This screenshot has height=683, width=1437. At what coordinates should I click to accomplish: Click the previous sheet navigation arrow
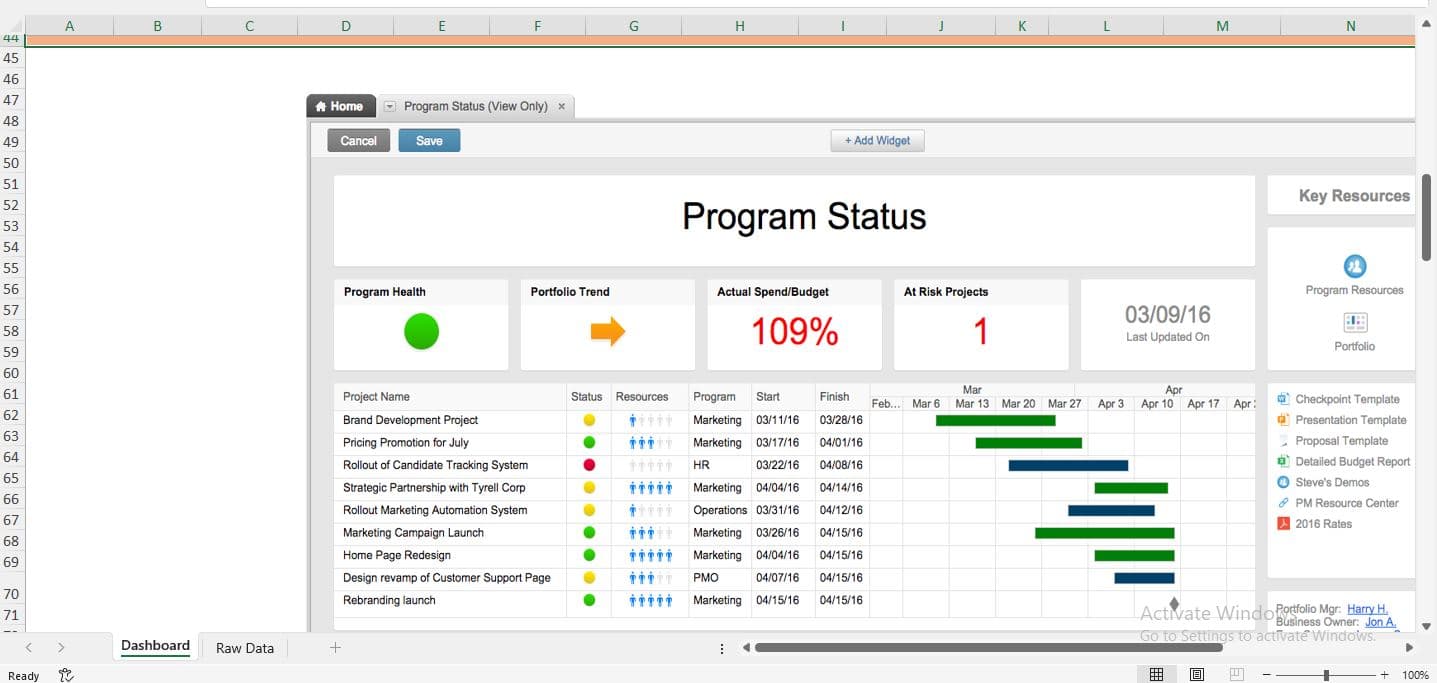pos(28,648)
